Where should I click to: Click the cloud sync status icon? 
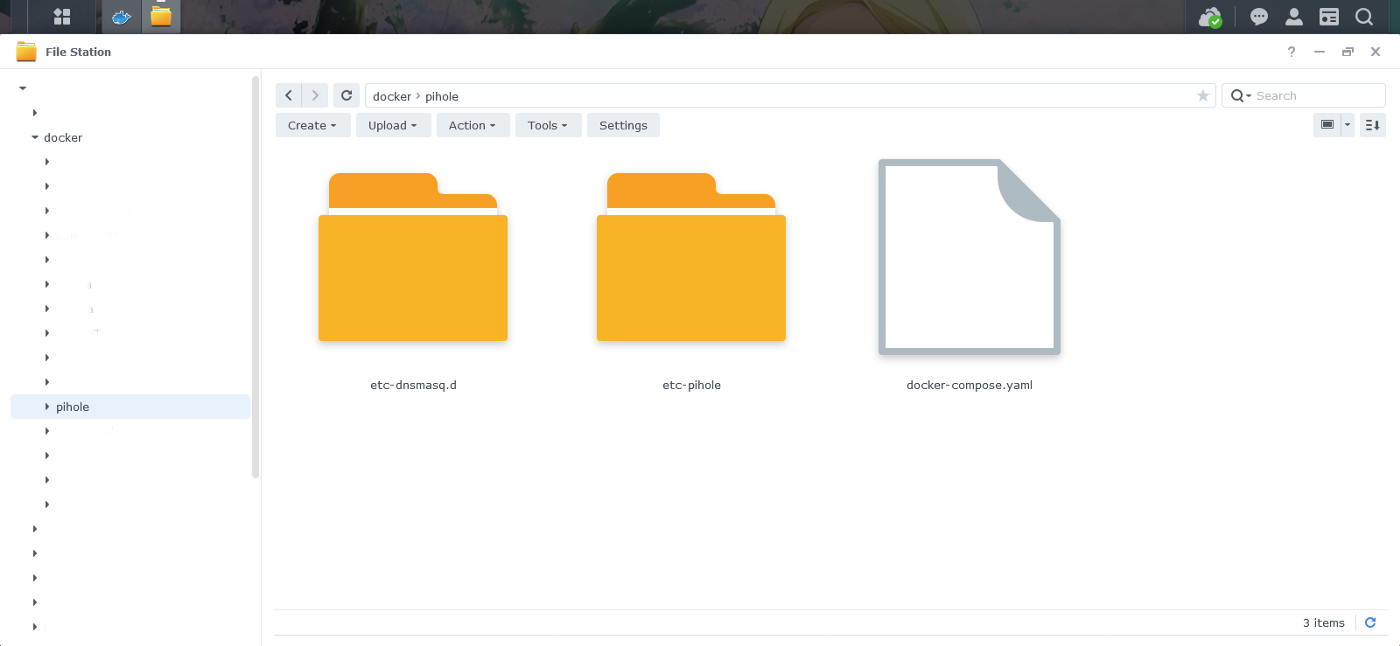(x=1210, y=17)
